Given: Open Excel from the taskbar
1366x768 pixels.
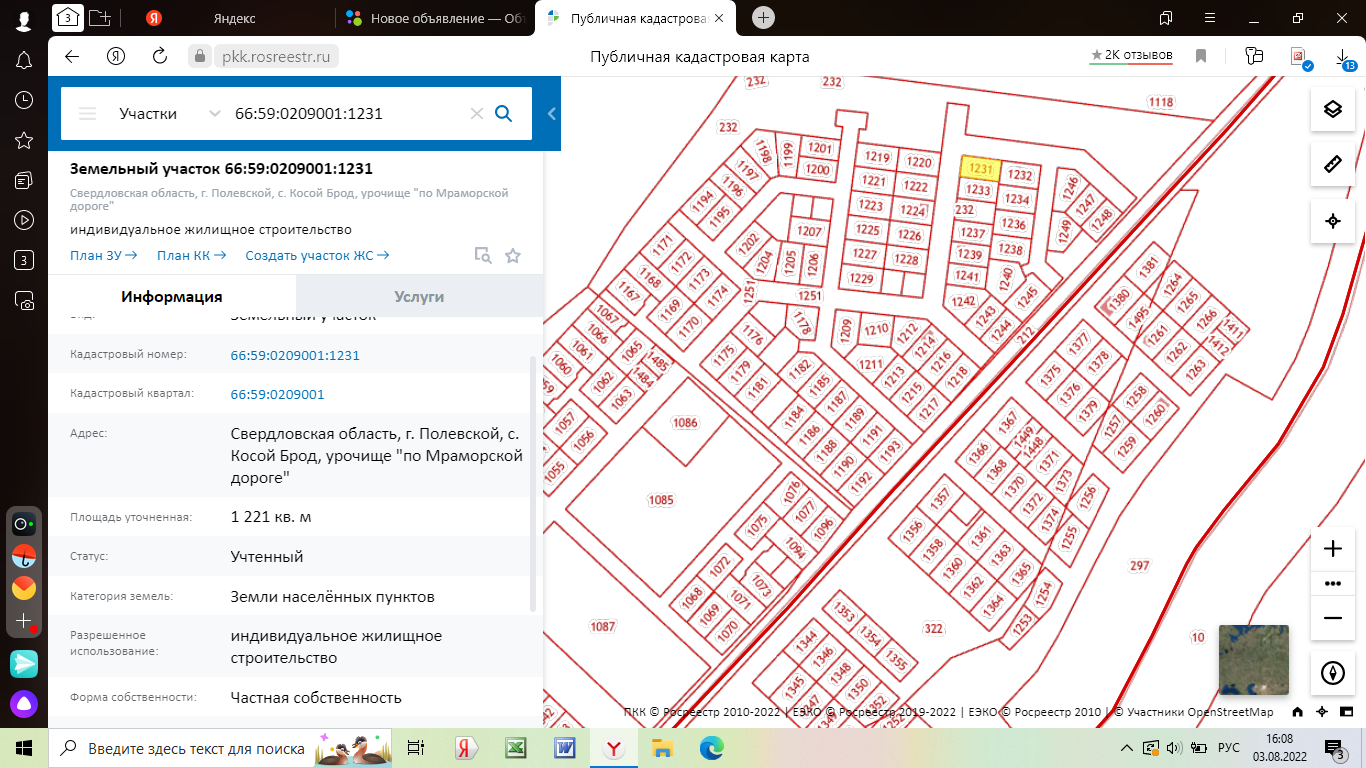Looking at the screenshot, I should pos(514,748).
